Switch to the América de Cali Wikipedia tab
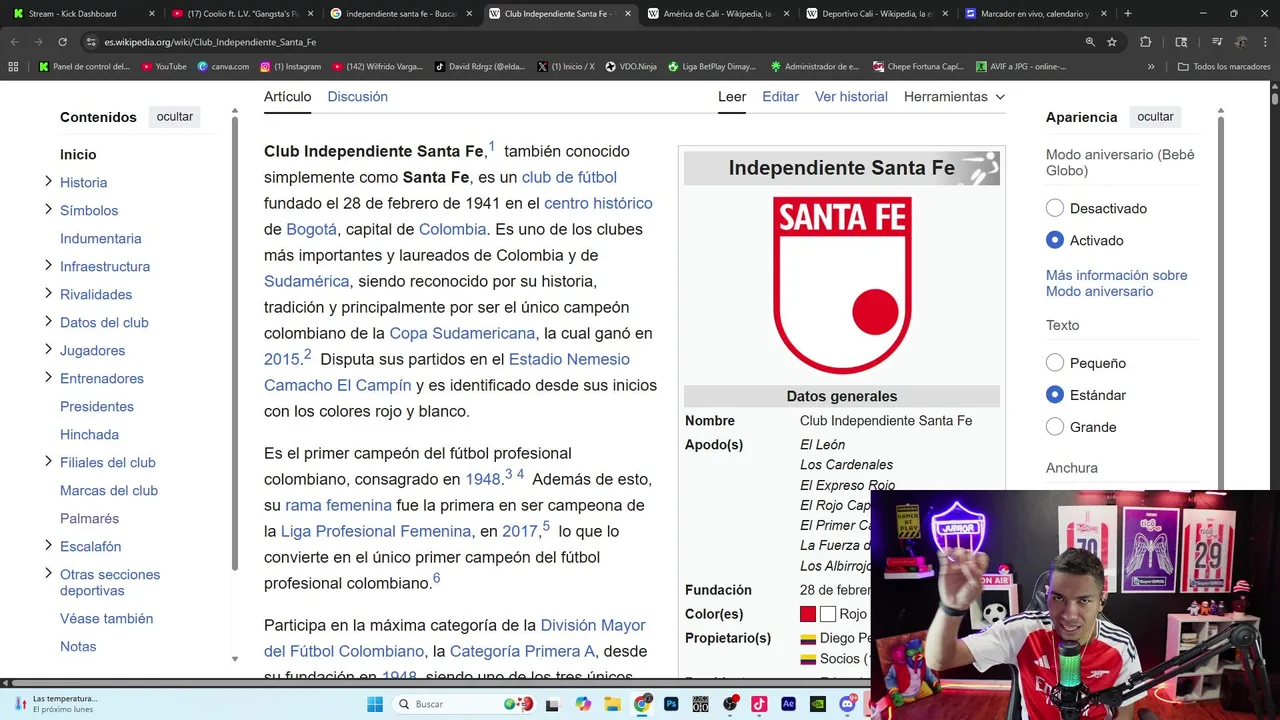Image resolution: width=1280 pixels, height=720 pixels. [717, 14]
